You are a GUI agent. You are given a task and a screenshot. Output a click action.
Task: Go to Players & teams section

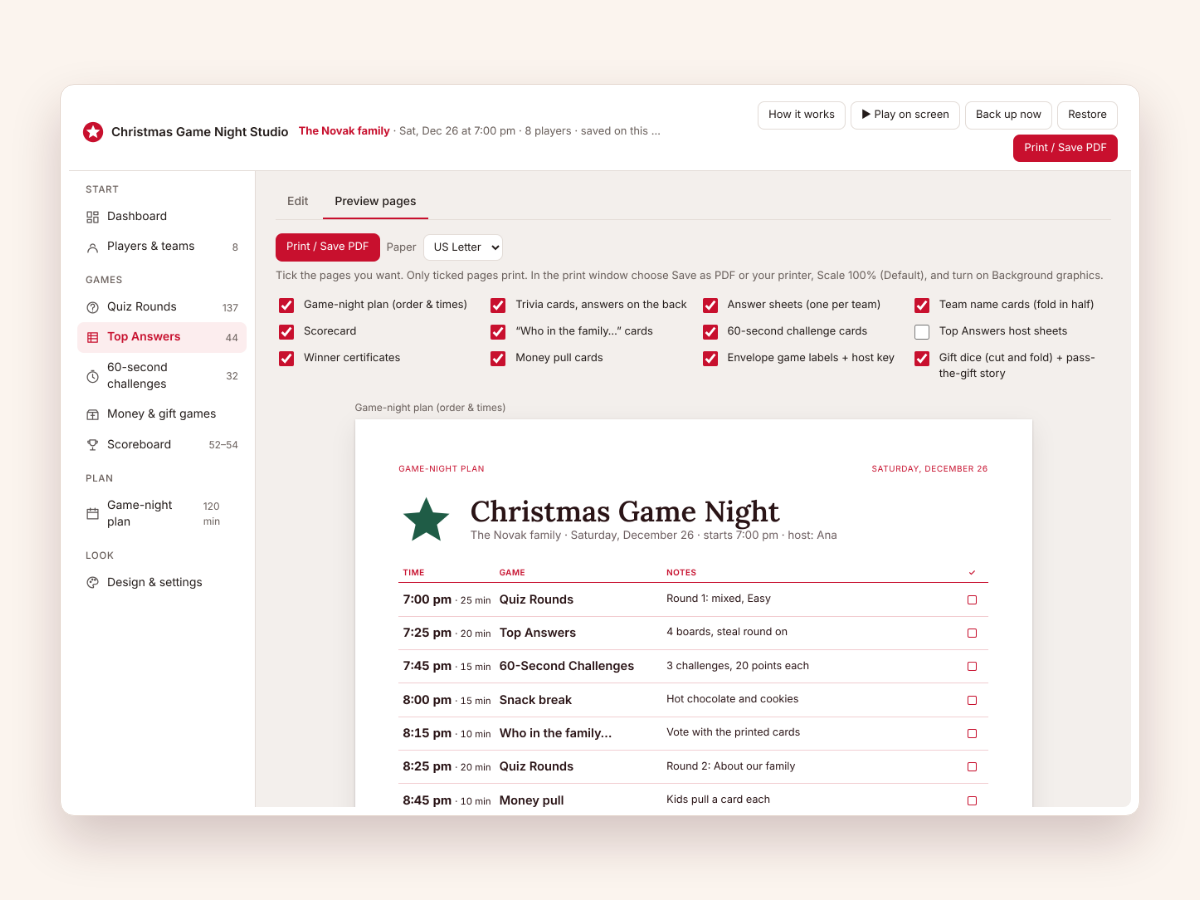[162, 246]
